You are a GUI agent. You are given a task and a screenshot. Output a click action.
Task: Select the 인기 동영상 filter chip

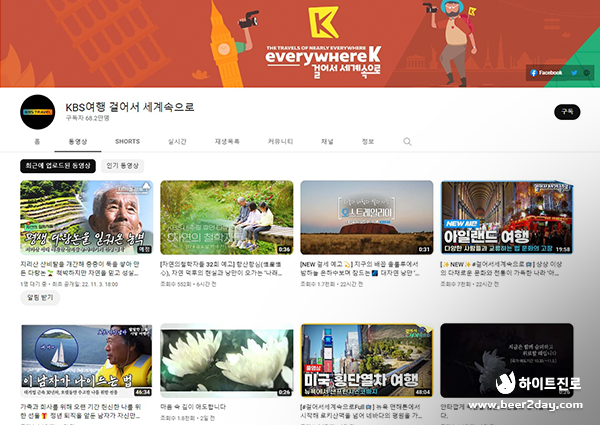(122, 166)
